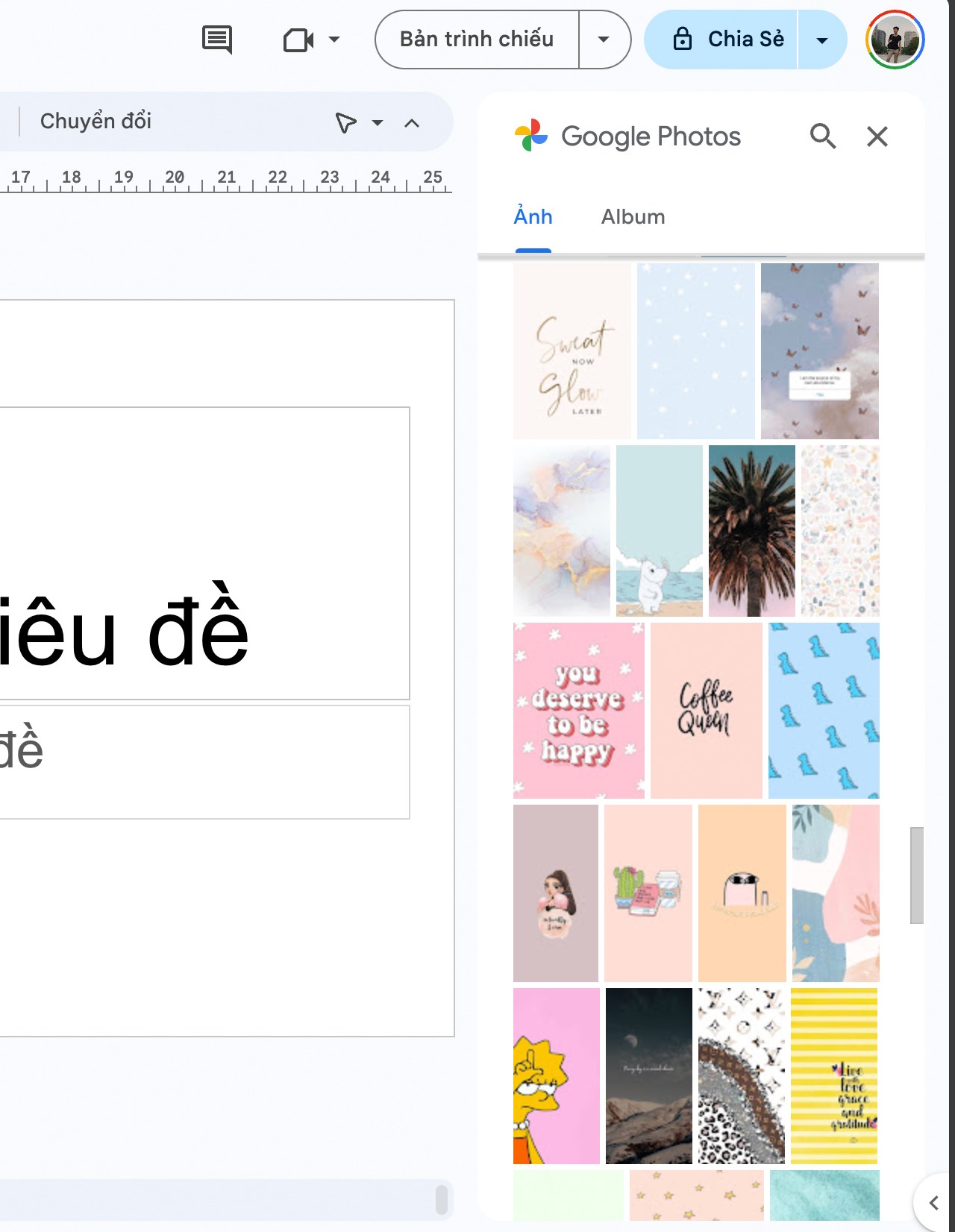Select the pastel marble texture photo
The image size is (955, 1232).
tap(562, 531)
